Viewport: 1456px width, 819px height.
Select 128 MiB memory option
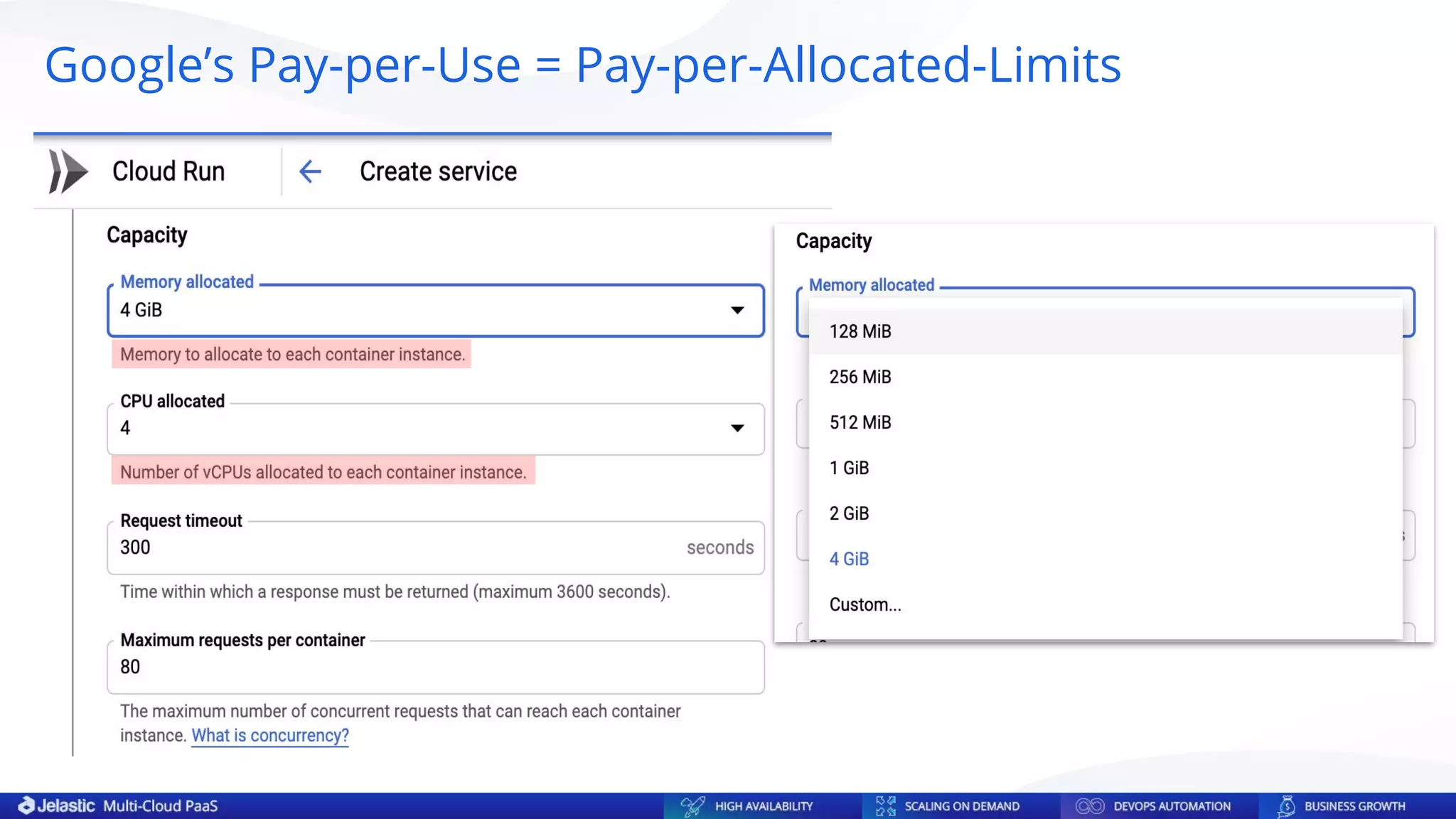(x=1106, y=331)
